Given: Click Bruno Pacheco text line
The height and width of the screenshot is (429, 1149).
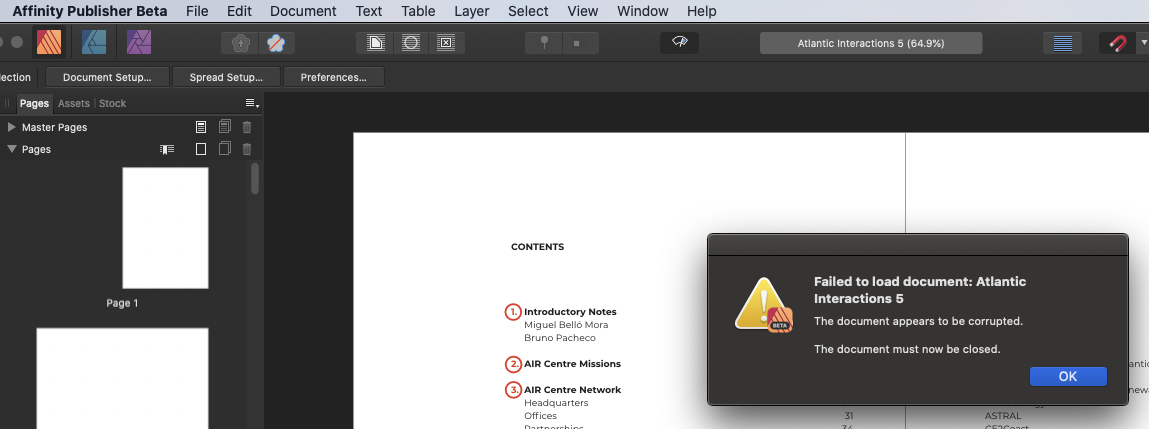Looking at the screenshot, I should pos(560,338).
